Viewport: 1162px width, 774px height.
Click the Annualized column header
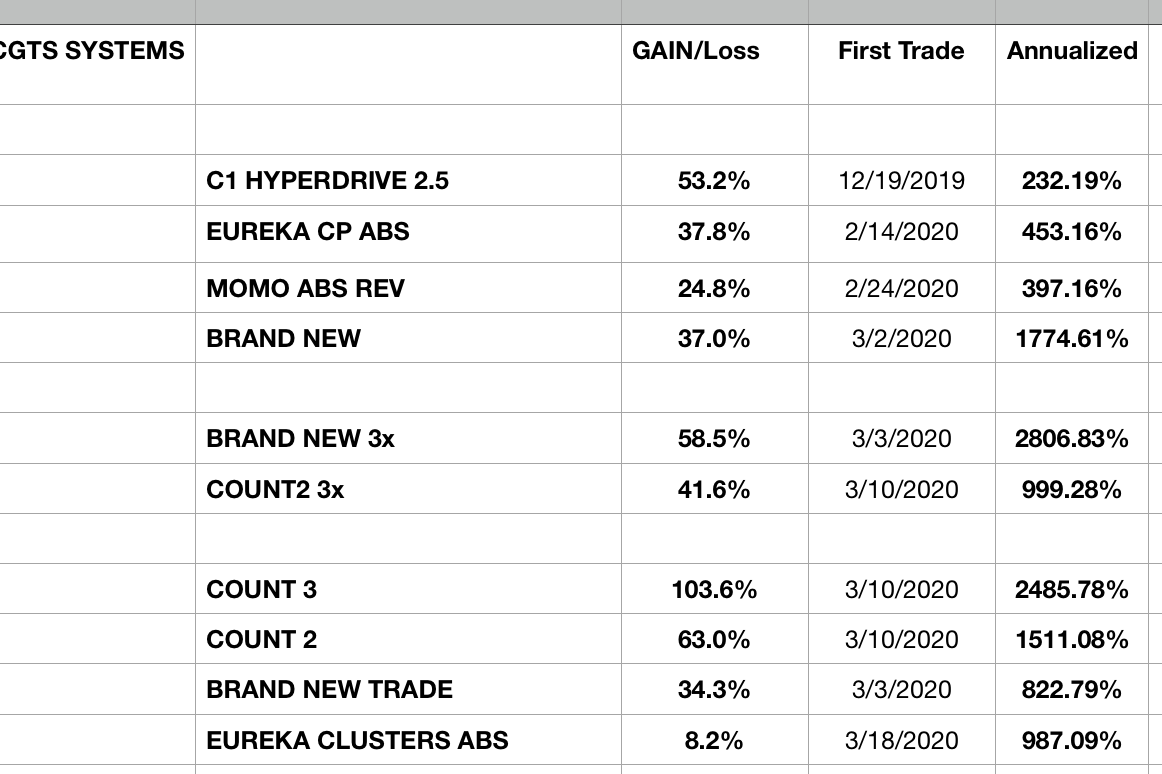[x=1072, y=51]
